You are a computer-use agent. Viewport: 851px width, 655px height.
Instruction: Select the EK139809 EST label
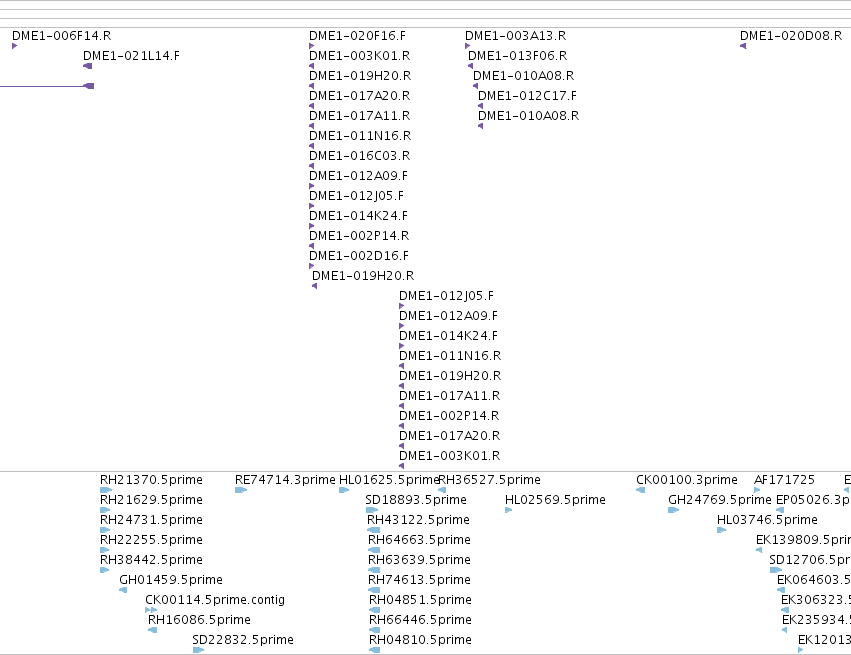tap(803, 540)
